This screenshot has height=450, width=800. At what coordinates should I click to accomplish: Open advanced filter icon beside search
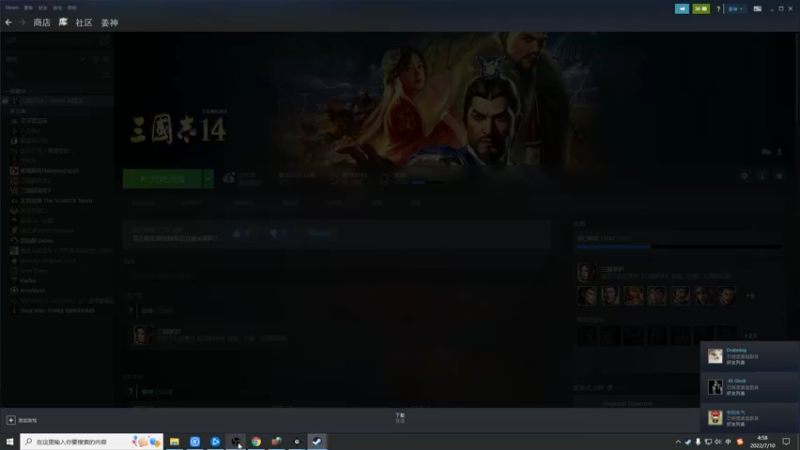[105, 74]
